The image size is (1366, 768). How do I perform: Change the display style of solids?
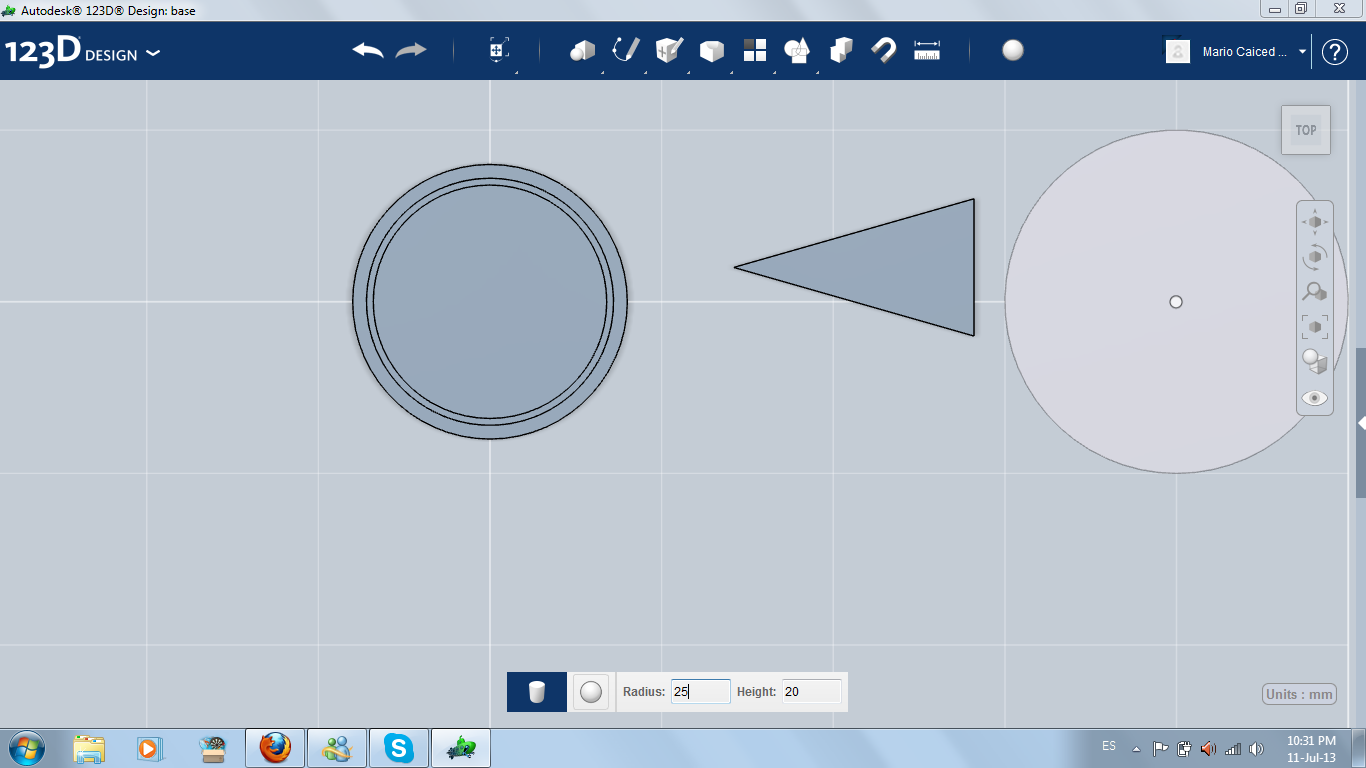[x=1315, y=362]
